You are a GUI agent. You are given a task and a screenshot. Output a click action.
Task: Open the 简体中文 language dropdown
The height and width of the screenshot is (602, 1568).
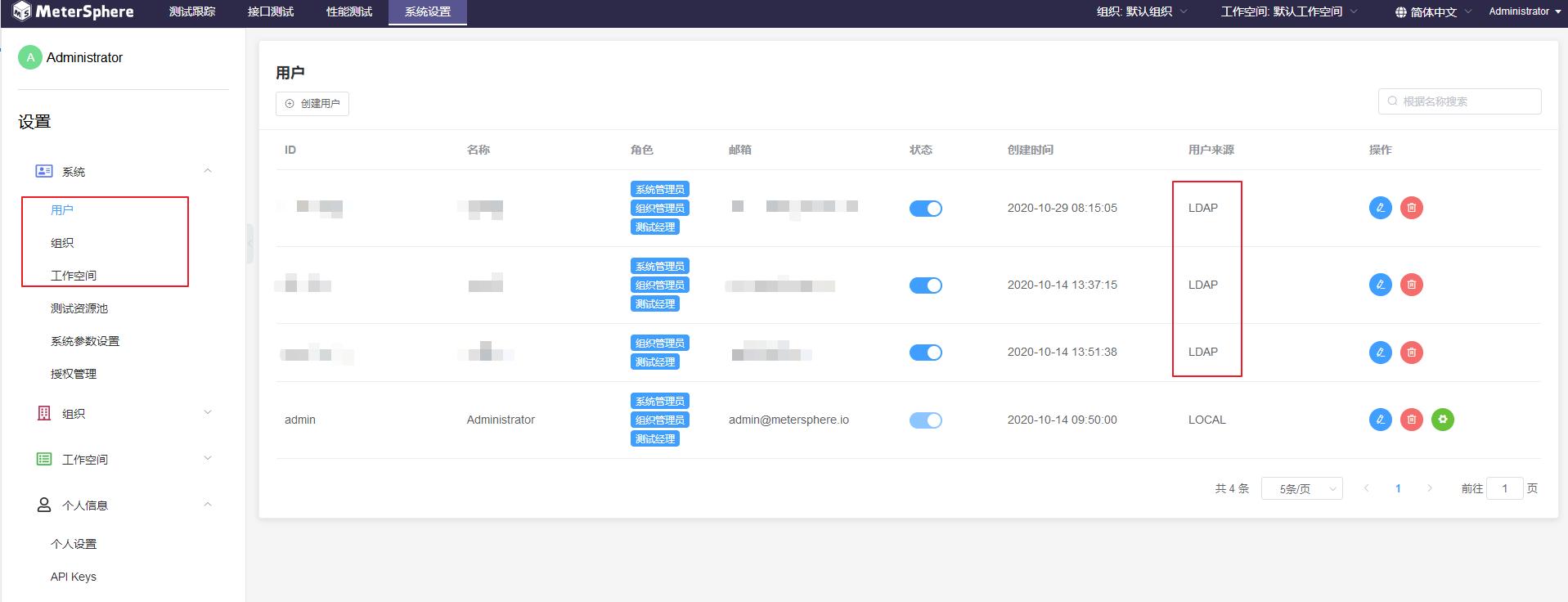pyautogui.click(x=1433, y=12)
